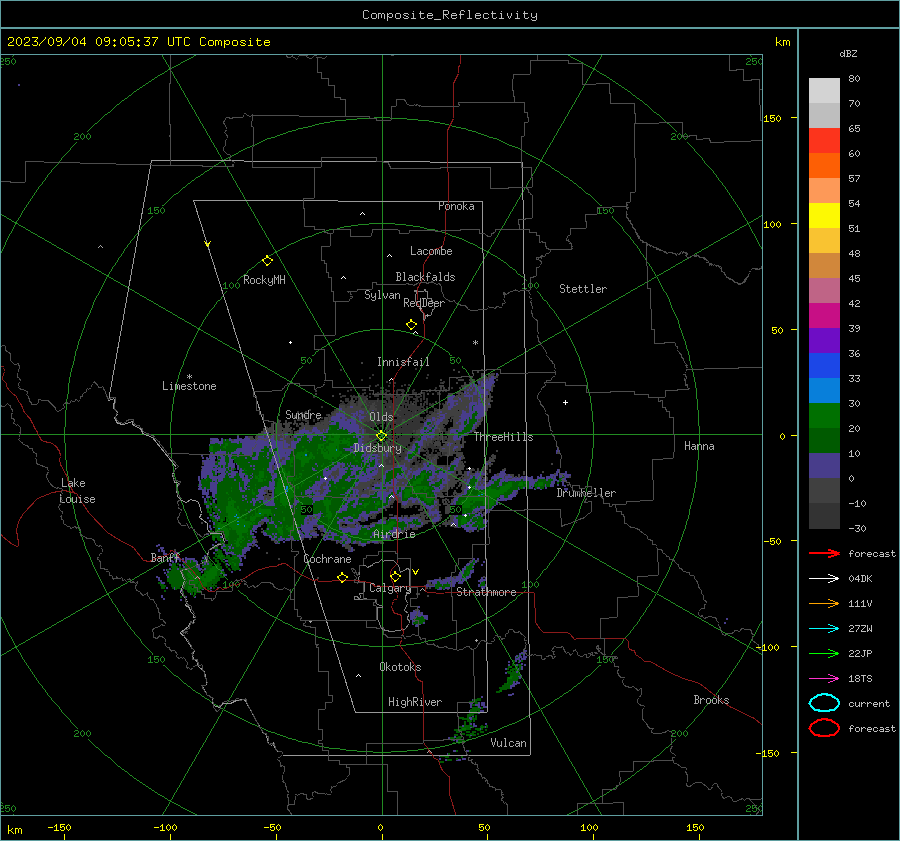The width and height of the screenshot is (900, 841).
Task: Click the echo streak north of Vulcan
Action: tap(512, 672)
